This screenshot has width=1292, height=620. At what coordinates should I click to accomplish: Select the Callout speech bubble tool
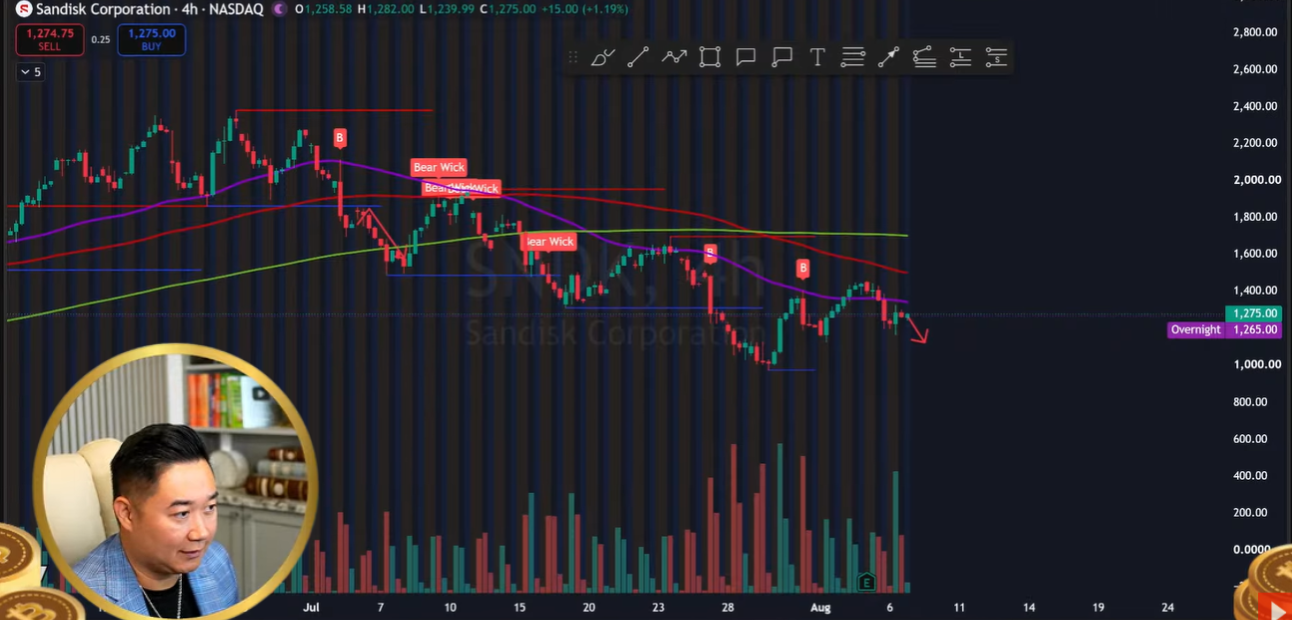pos(746,57)
